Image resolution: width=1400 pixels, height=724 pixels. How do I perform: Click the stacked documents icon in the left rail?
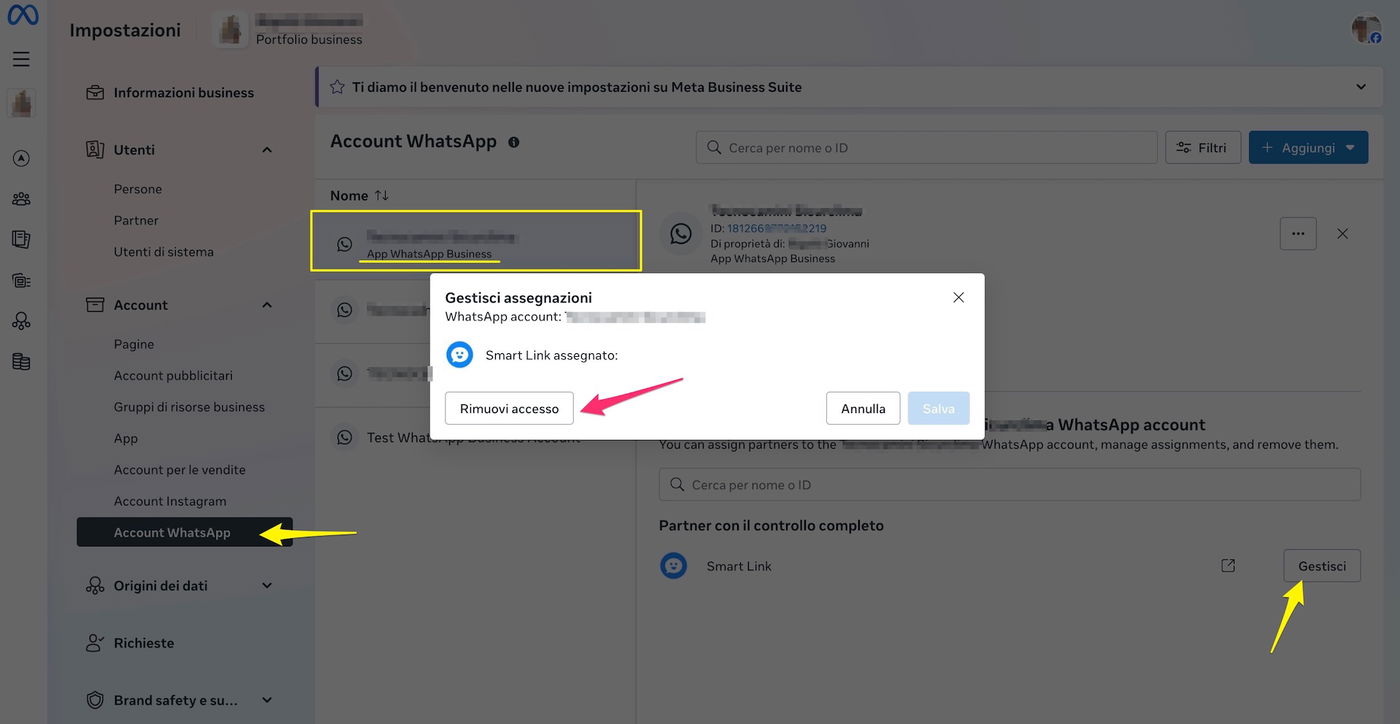tap(21, 239)
